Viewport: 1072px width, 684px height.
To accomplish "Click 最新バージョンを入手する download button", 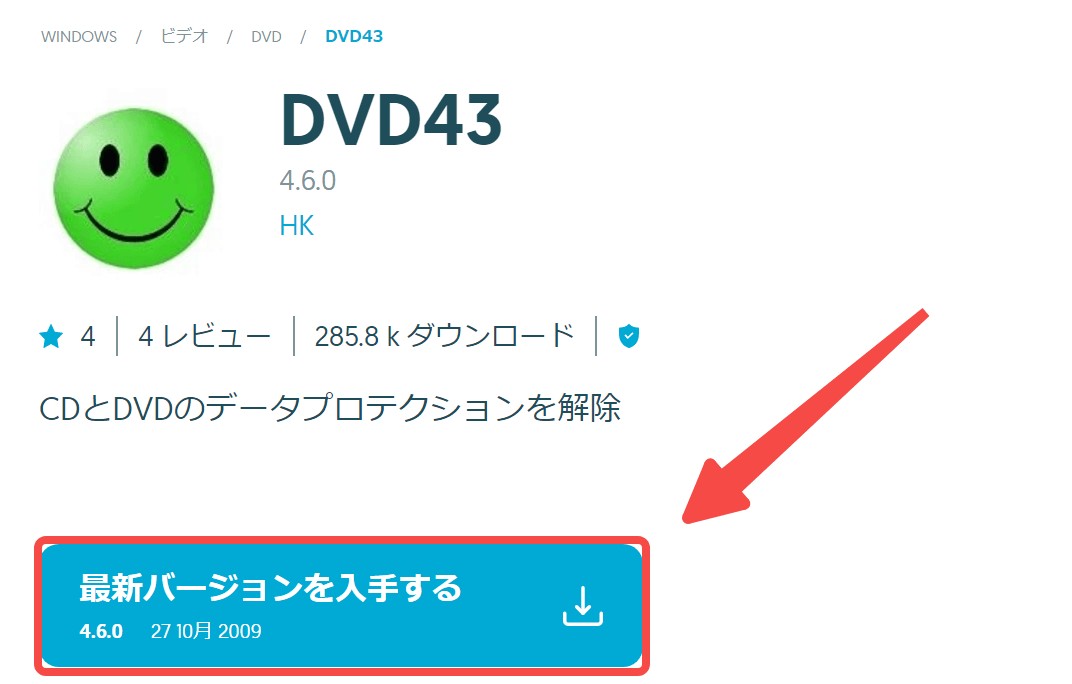I will click(342, 606).
